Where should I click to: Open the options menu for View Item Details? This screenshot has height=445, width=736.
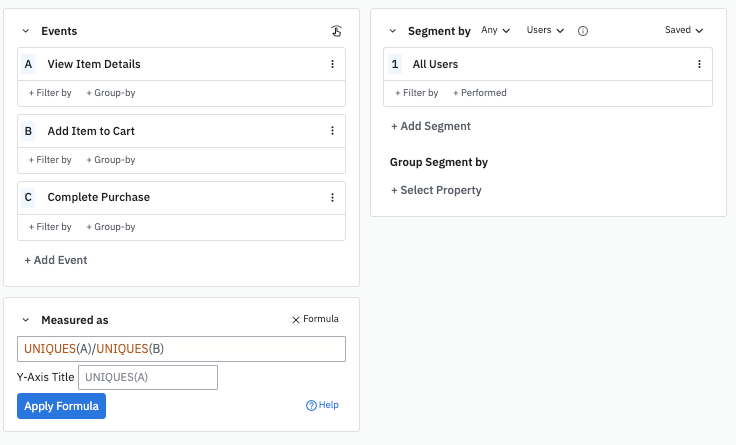point(332,64)
